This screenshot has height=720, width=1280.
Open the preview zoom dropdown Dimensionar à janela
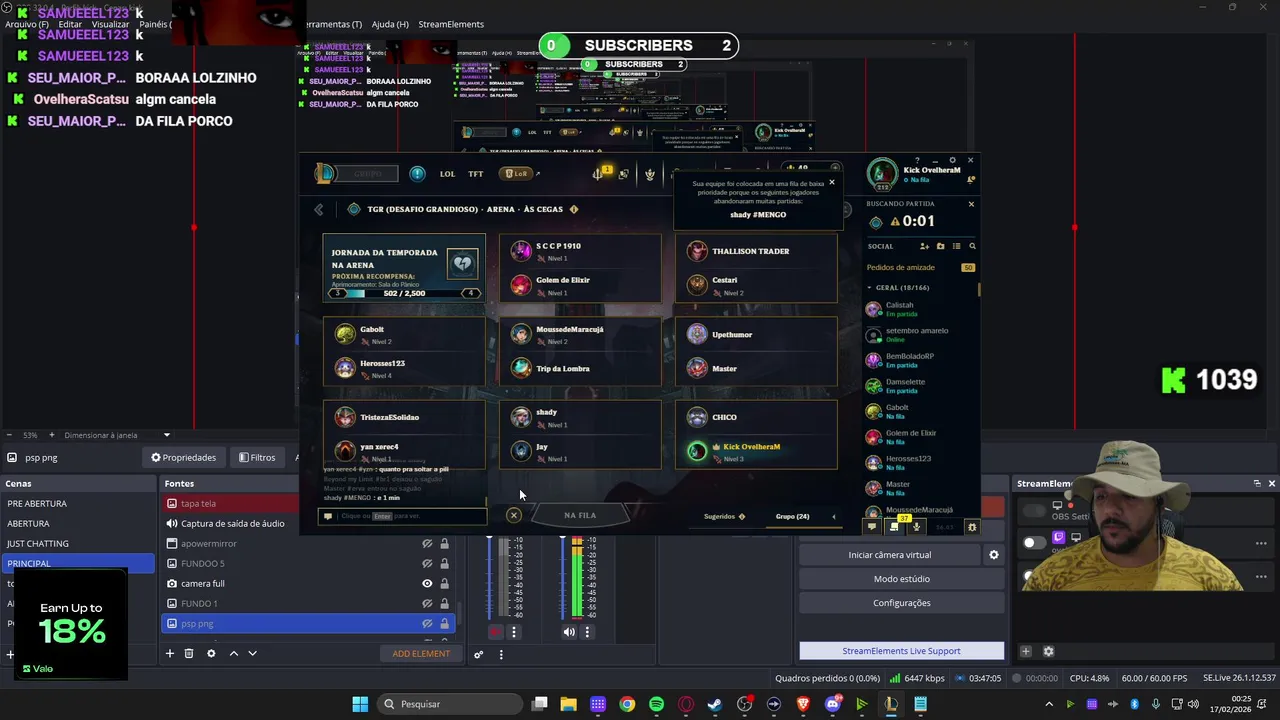[167, 435]
